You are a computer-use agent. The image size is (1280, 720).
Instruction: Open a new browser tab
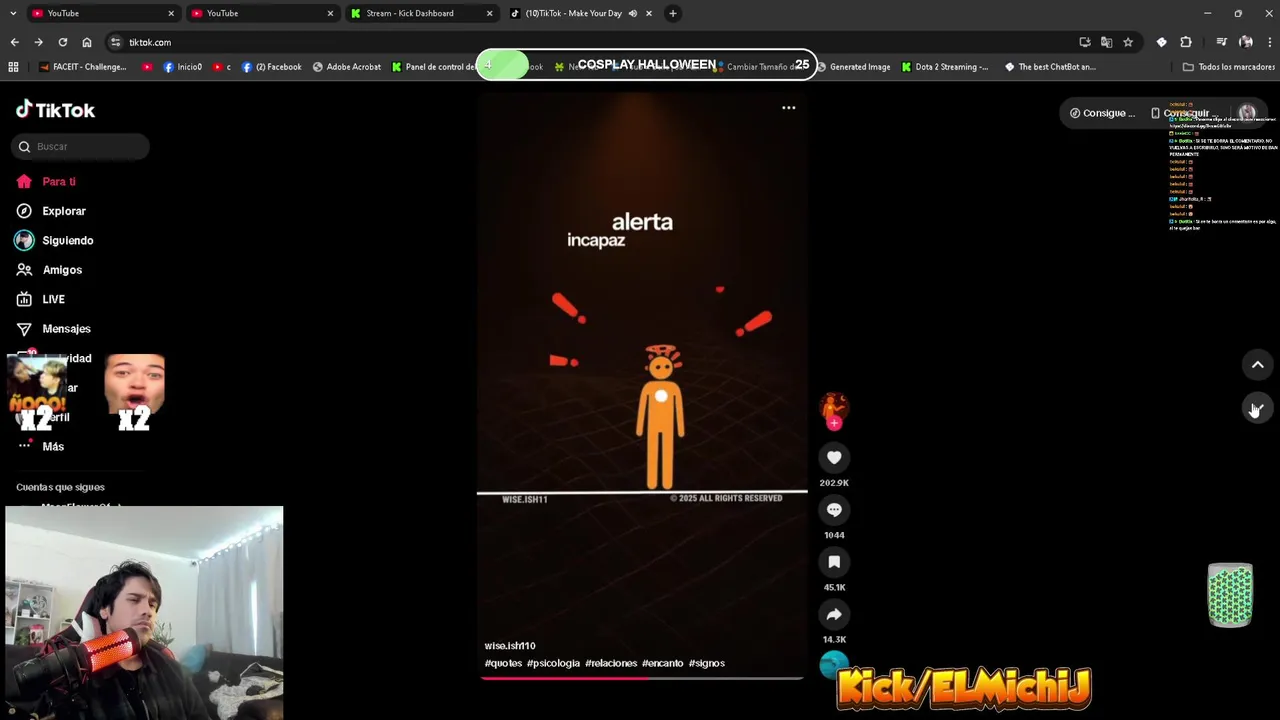point(673,13)
